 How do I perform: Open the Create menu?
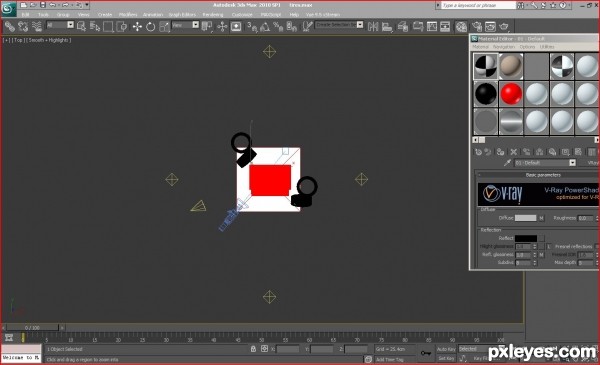point(105,15)
